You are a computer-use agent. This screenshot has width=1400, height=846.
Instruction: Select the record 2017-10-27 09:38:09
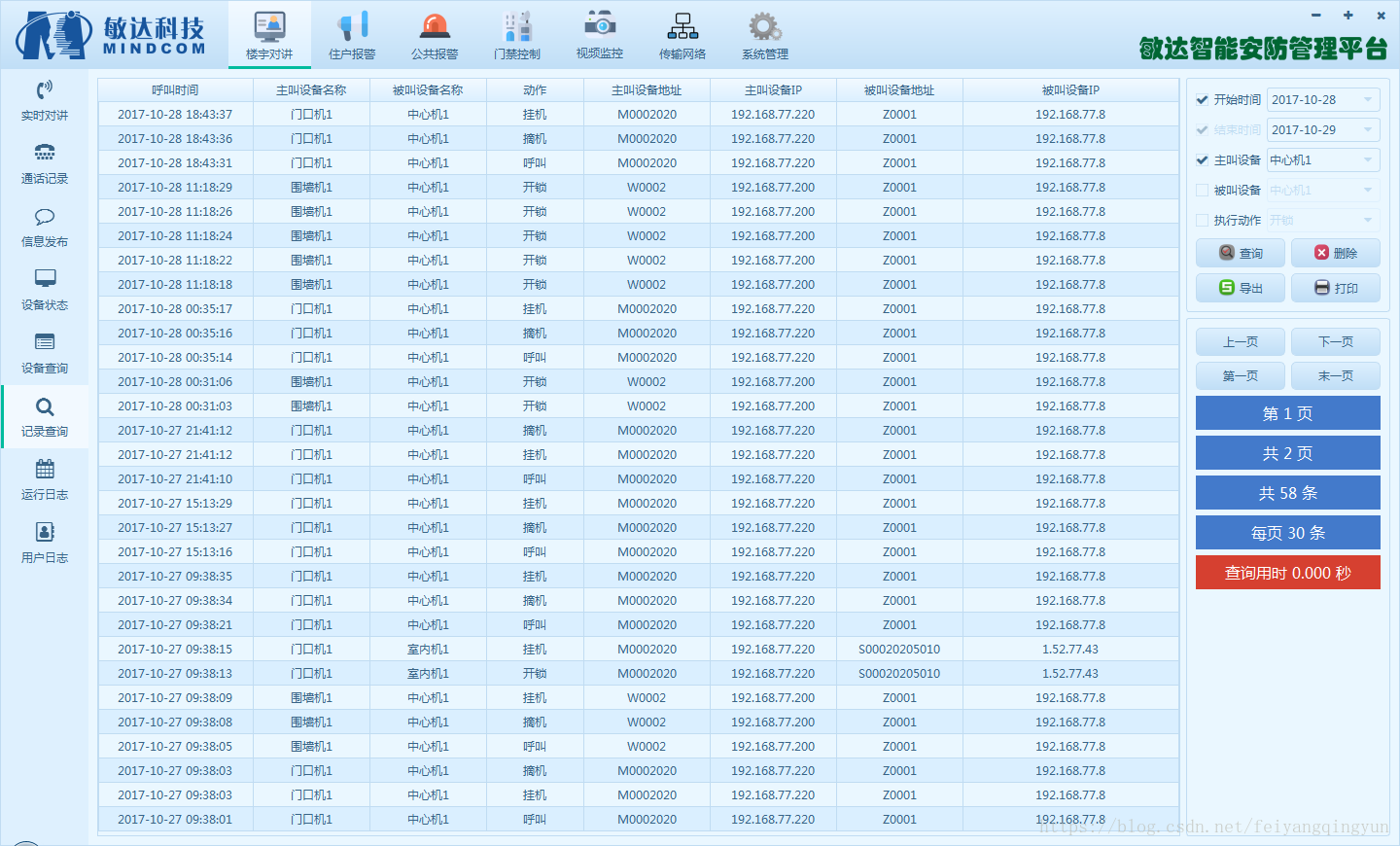pos(638,697)
